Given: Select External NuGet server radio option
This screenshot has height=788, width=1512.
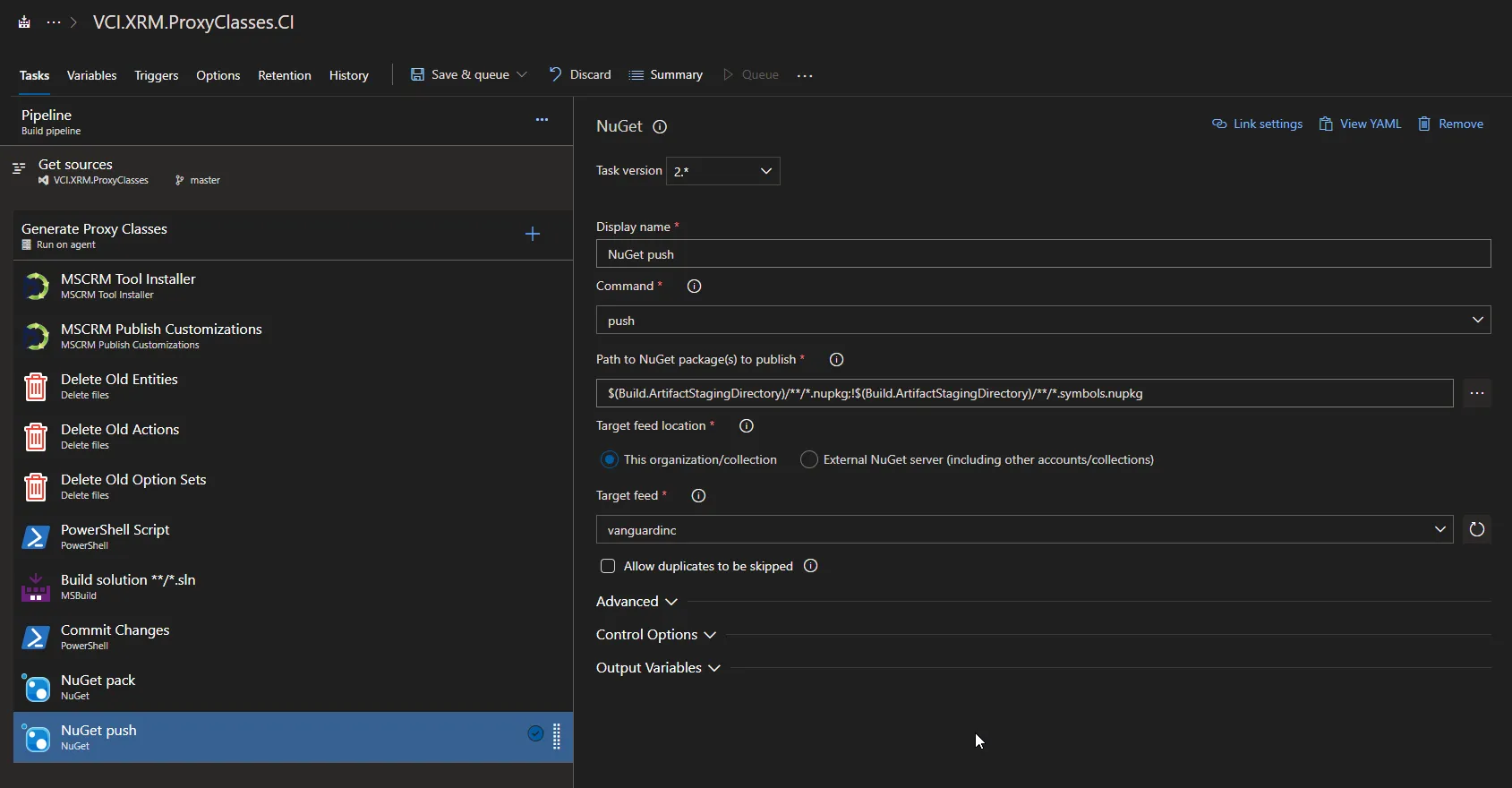Looking at the screenshot, I should tap(809, 459).
